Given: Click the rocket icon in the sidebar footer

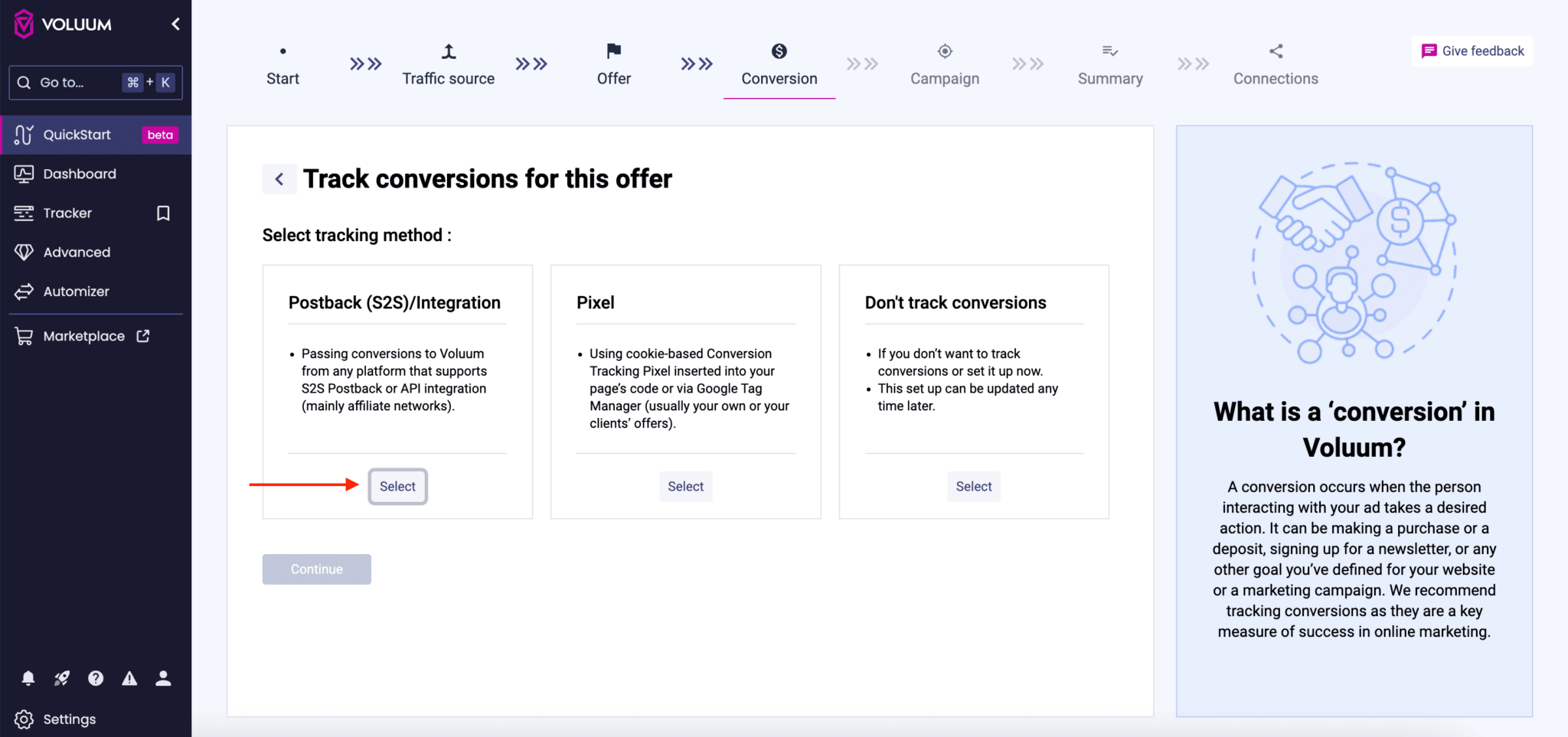Looking at the screenshot, I should point(61,678).
